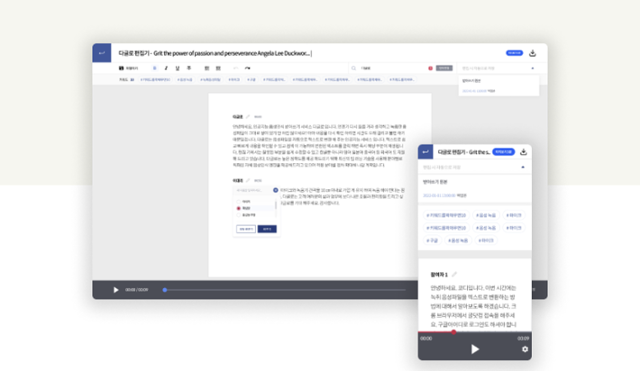
Task: Select the dated version entry in mobile panel
Action: [475, 189]
